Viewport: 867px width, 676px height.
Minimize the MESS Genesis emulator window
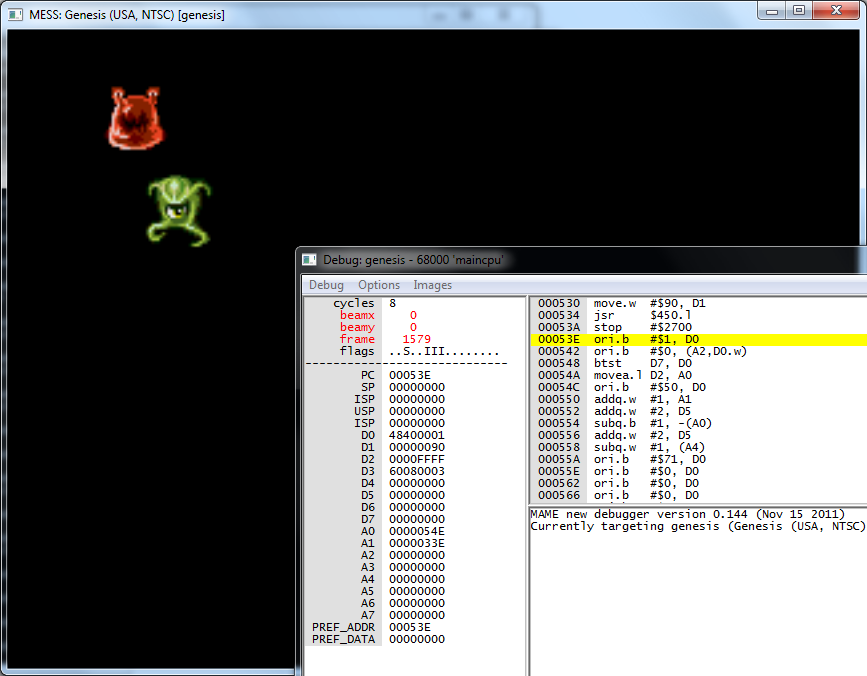(772, 10)
